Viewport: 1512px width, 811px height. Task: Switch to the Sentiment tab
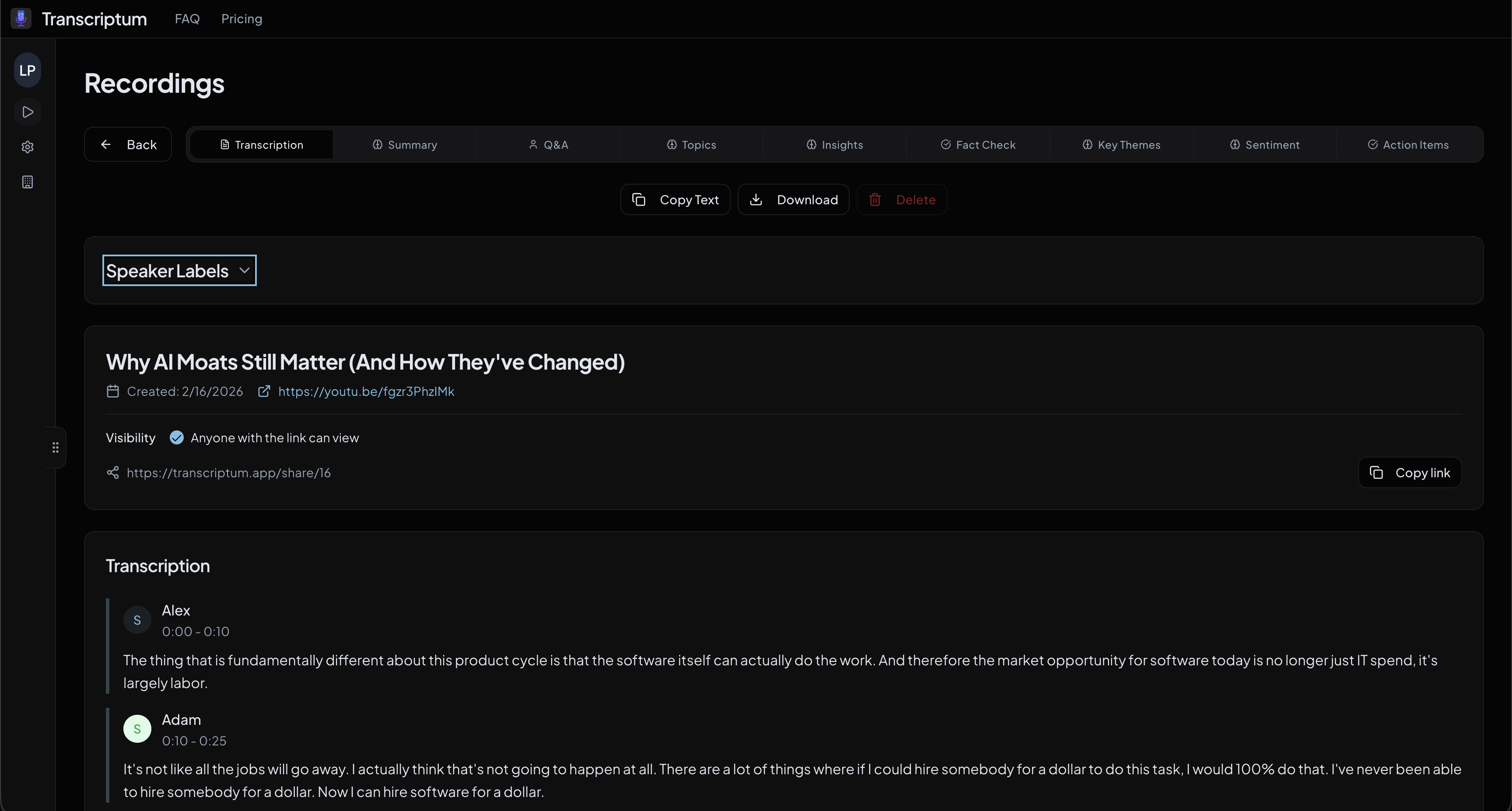click(1265, 144)
